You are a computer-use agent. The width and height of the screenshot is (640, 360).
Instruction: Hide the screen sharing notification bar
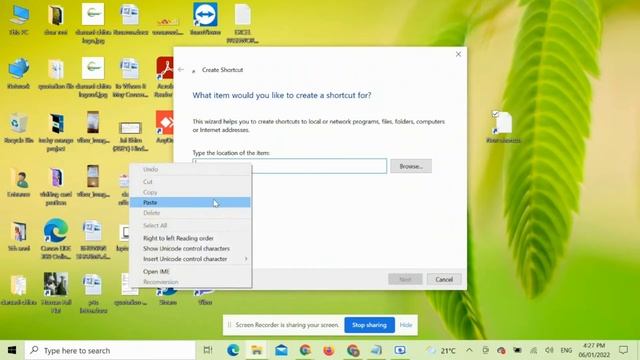tap(406, 325)
